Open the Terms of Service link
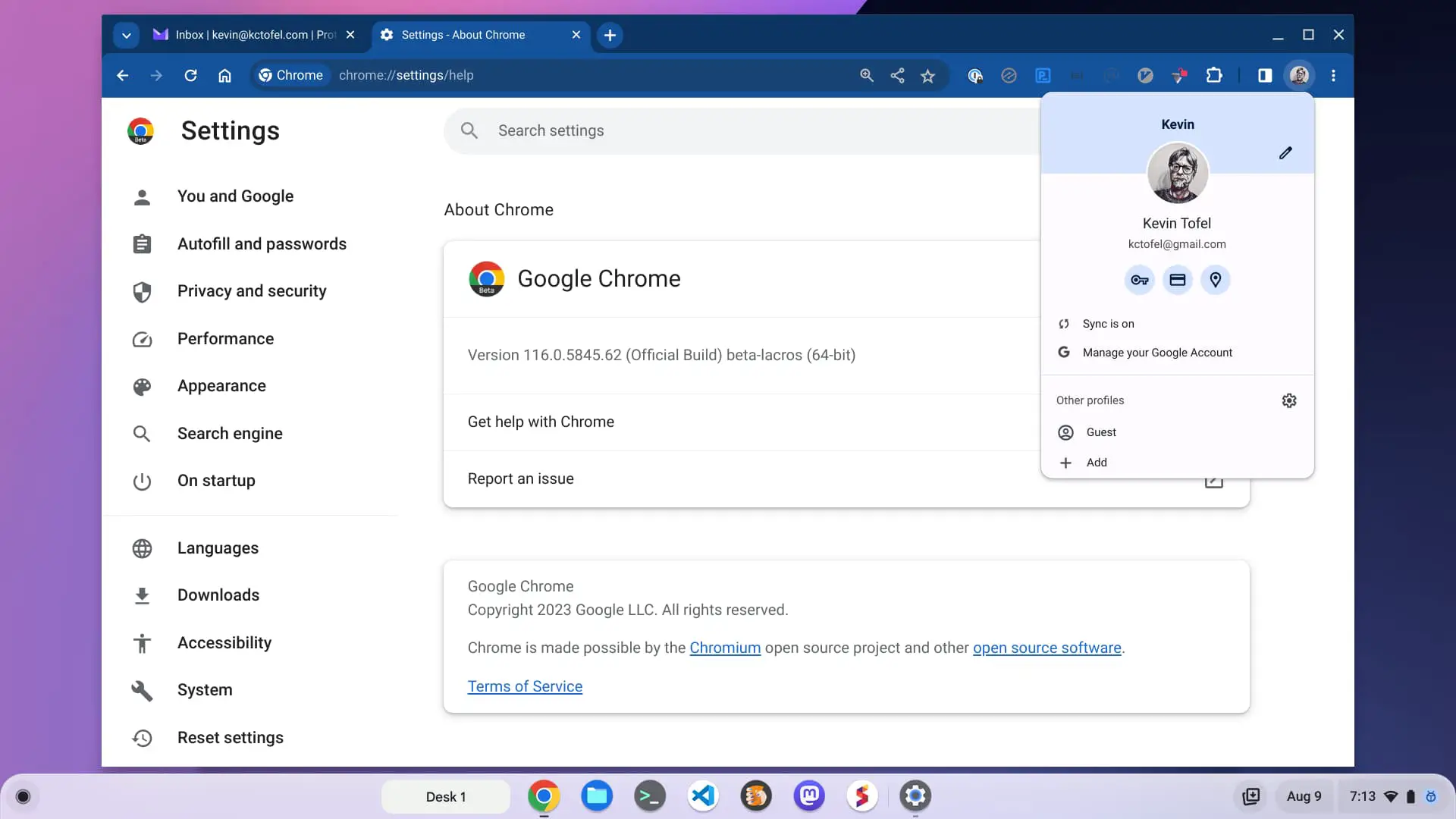The width and height of the screenshot is (1456, 819). click(x=525, y=686)
